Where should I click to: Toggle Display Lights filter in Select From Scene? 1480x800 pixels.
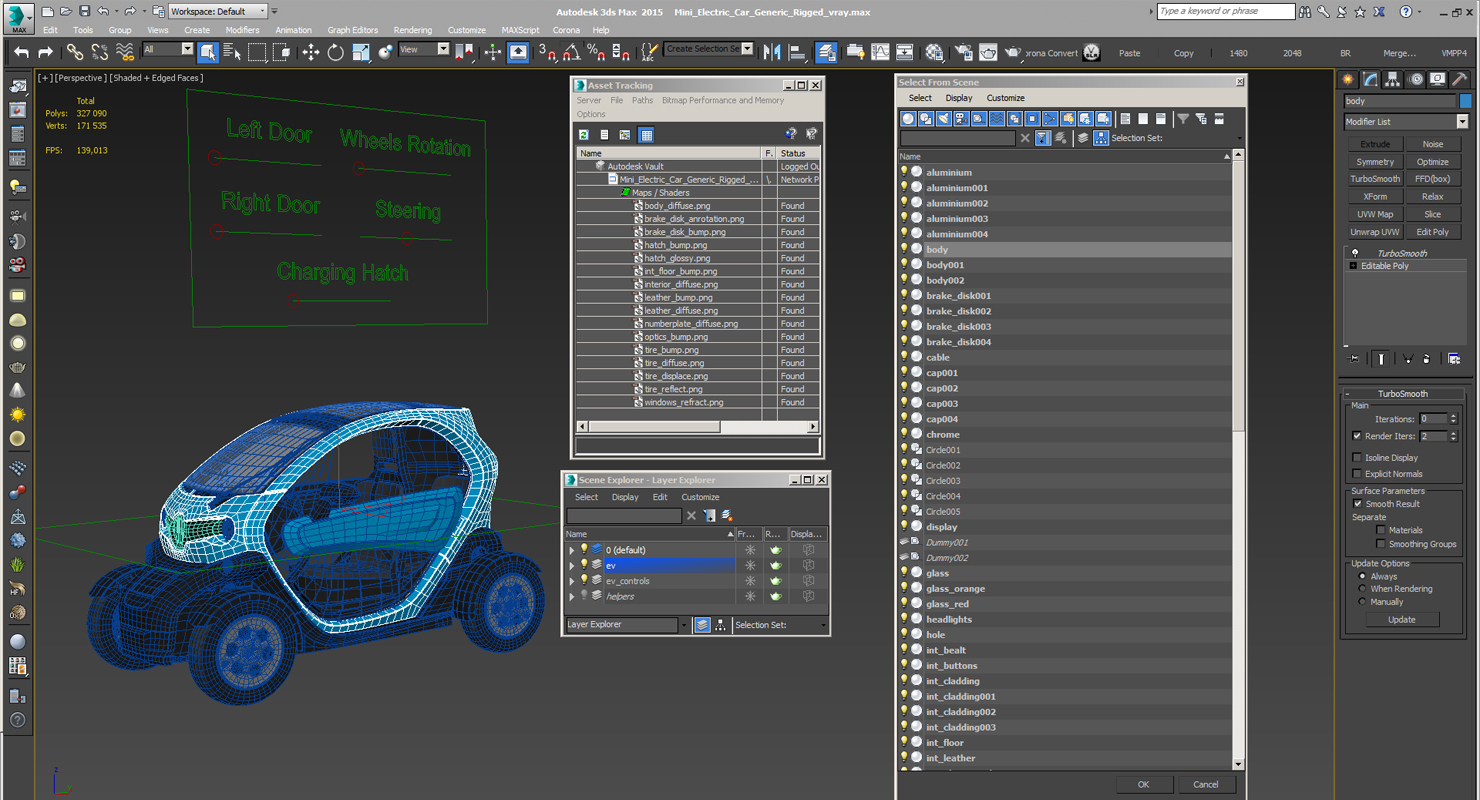(943, 119)
